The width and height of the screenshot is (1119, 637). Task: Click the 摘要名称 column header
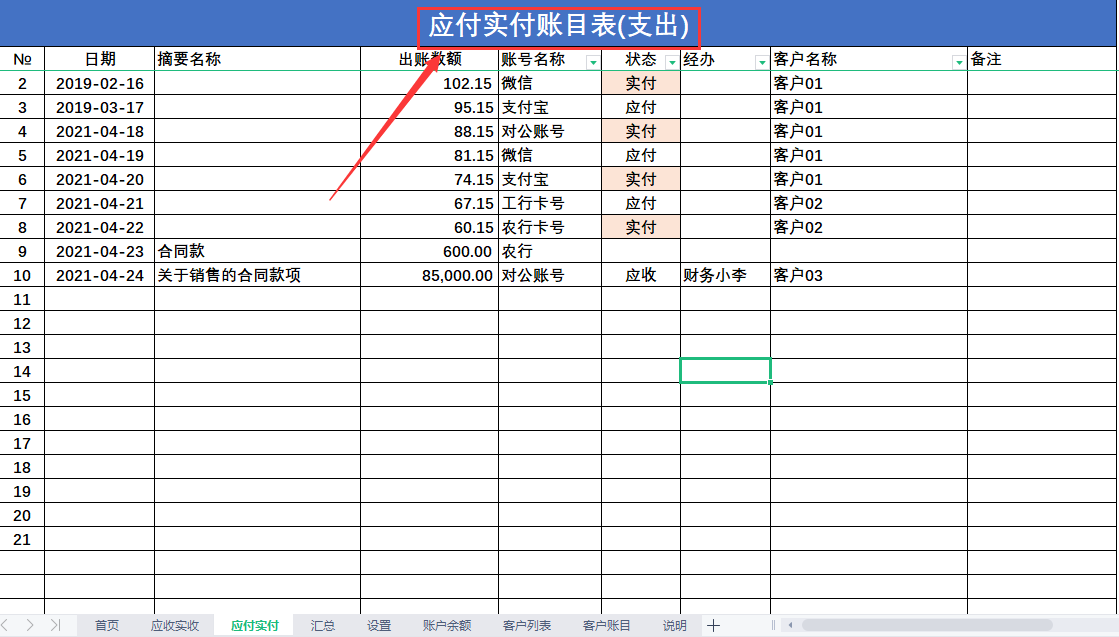[x=258, y=59]
